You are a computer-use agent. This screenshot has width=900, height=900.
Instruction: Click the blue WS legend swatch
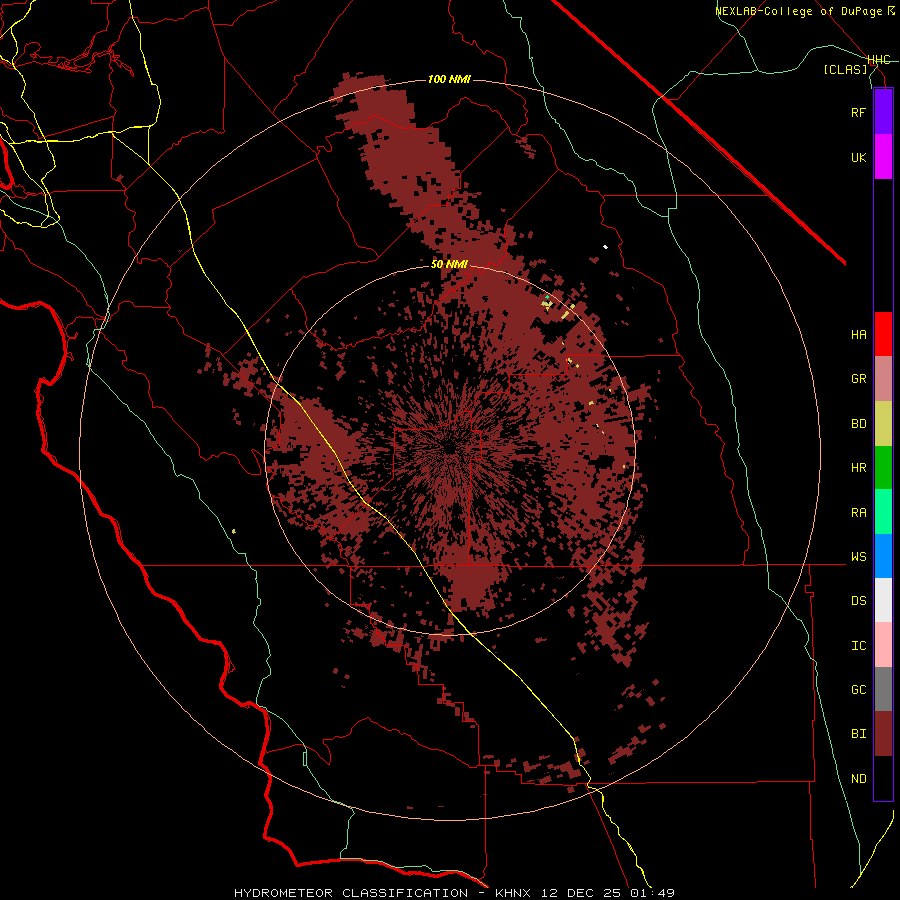coord(883,556)
